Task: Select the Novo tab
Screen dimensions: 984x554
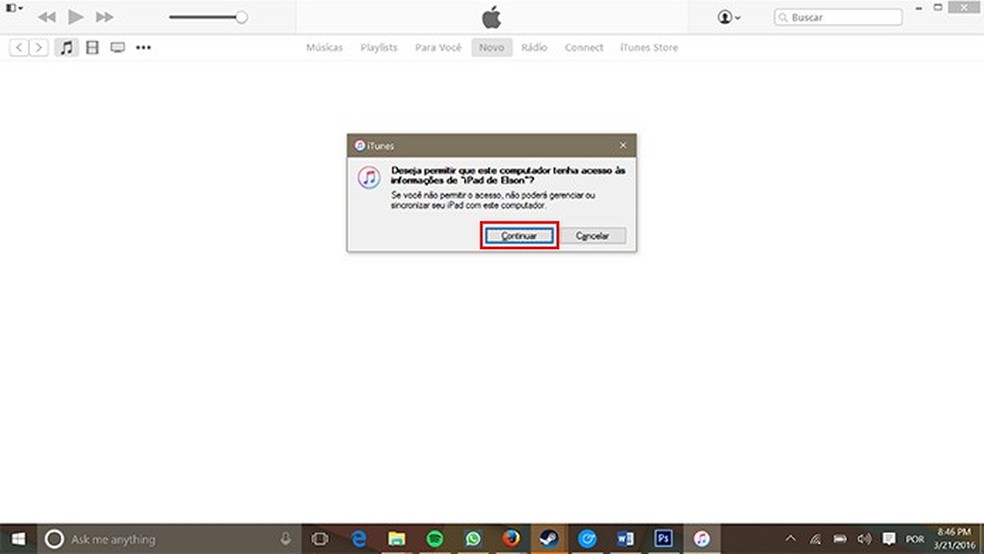Action: point(492,47)
